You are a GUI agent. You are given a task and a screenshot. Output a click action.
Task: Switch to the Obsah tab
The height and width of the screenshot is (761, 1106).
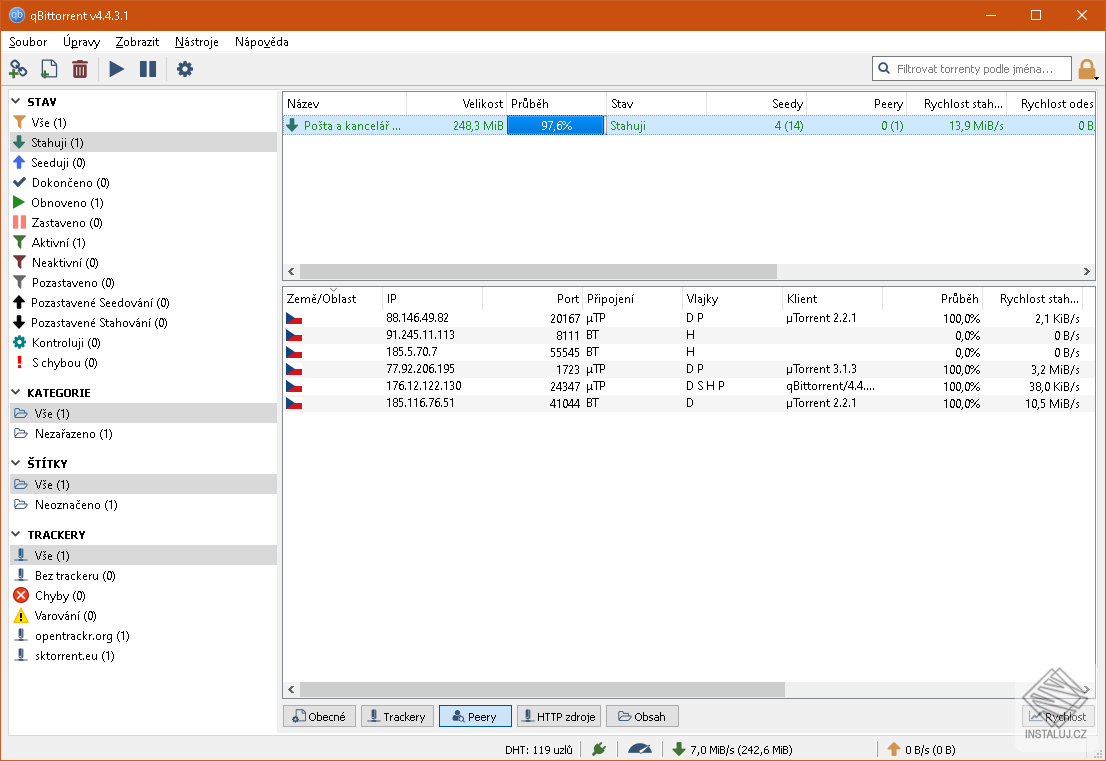coord(642,716)
